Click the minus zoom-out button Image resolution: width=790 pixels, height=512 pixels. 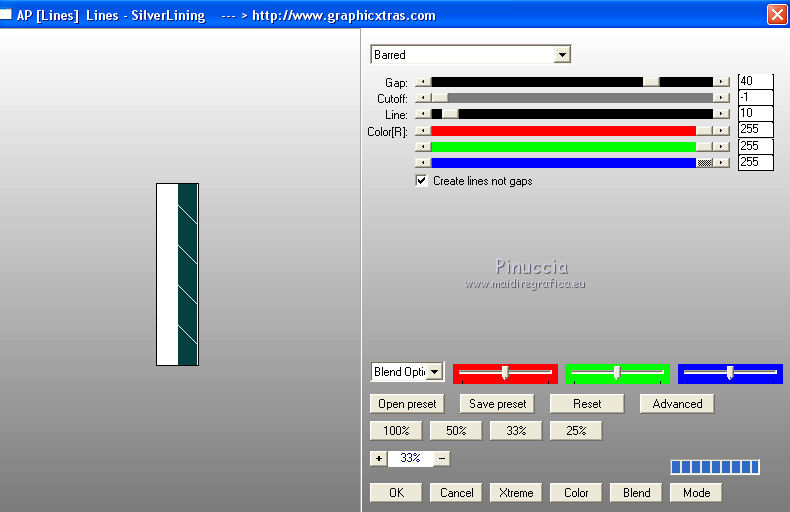442,459
